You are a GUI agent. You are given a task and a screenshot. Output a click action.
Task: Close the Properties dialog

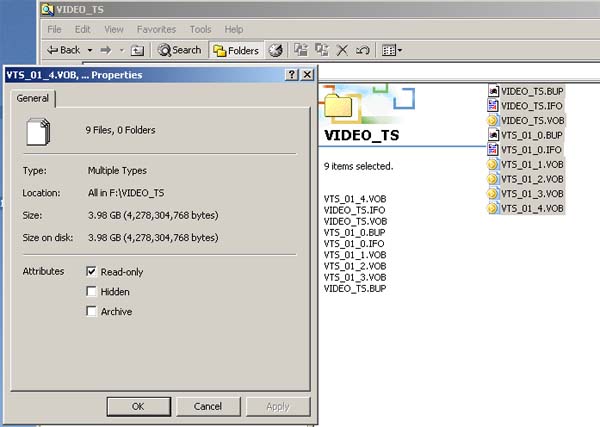tap(307, 75)
